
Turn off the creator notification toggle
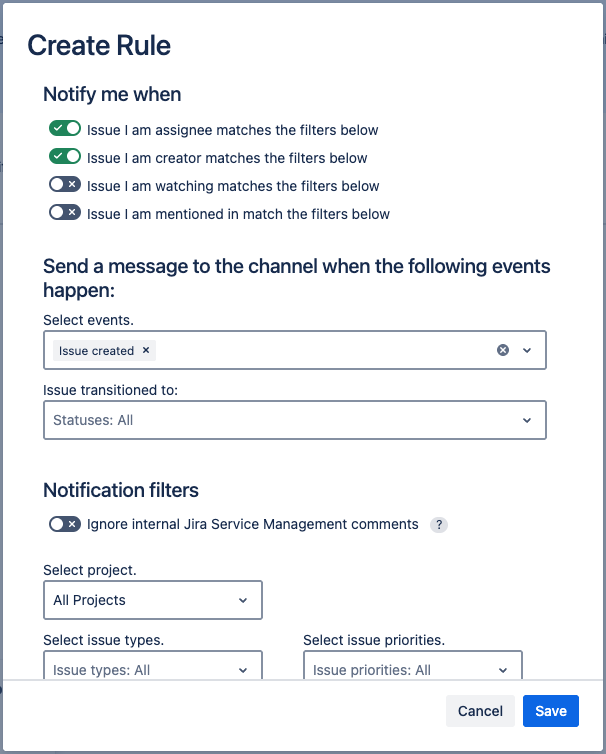point(65,157)
